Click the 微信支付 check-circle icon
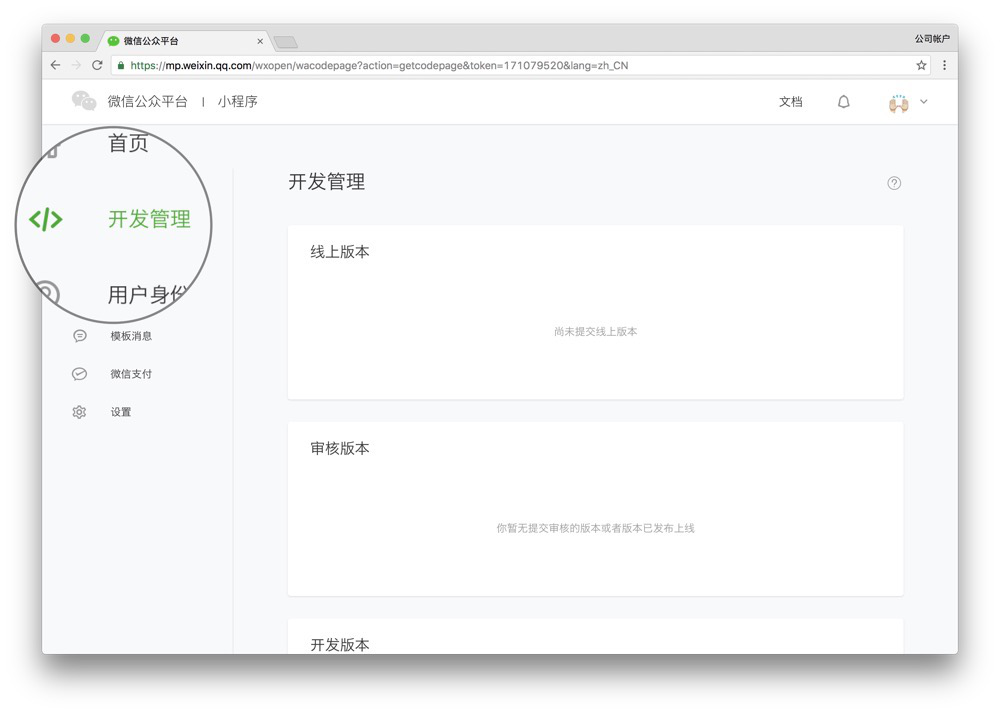Viewport: 1000px width, 714px height. (79, 373)
